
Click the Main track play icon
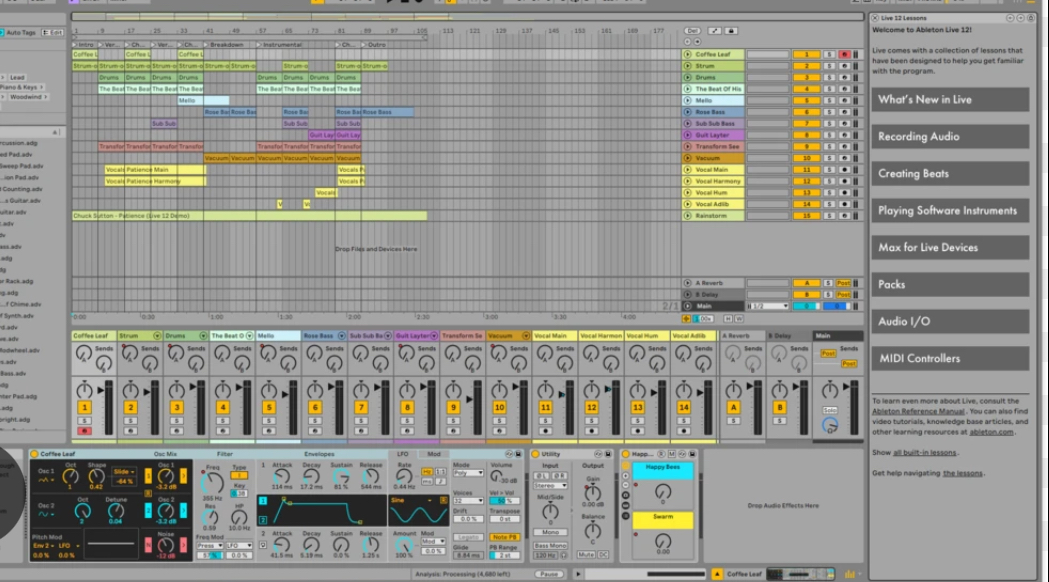click(687, 306)
